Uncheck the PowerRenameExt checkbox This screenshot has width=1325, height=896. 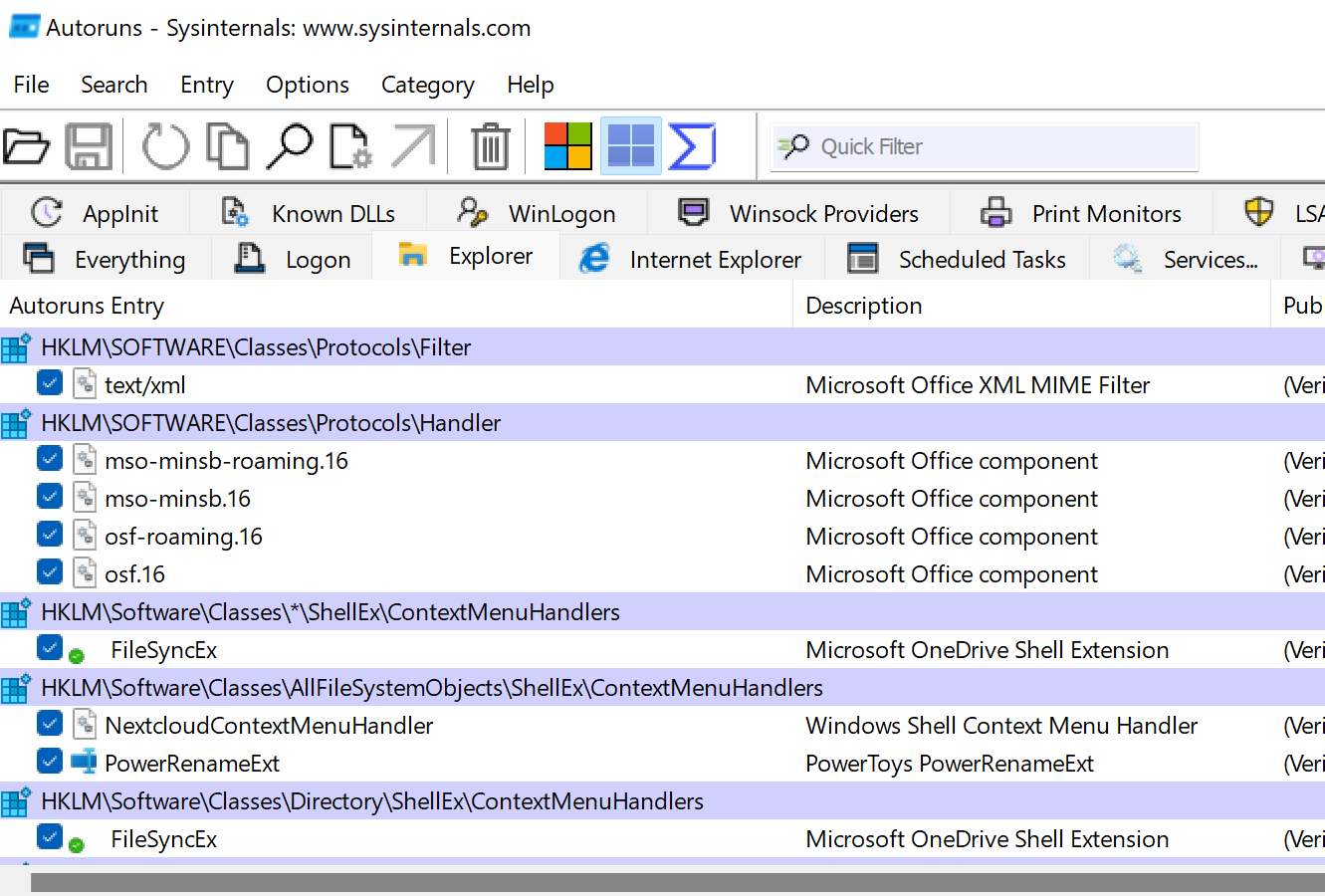tap(50, 761)
